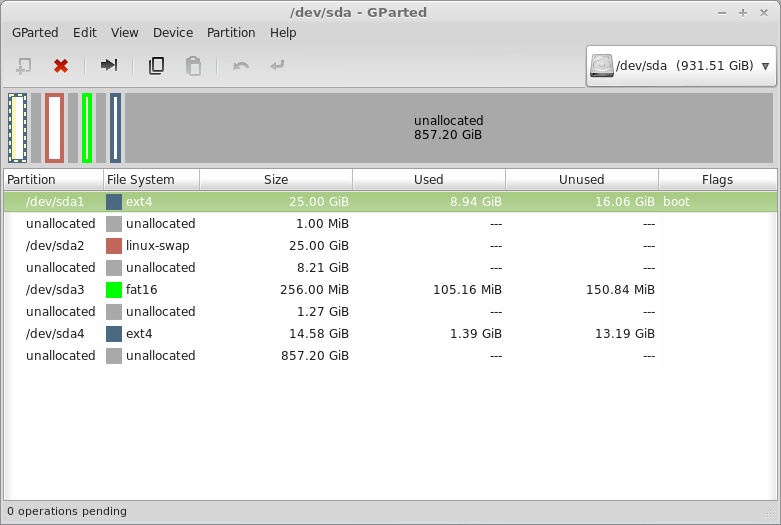Click the Copy partition toolbar icon
Viewport: 781px width, 525px height.
click(156, 65)
